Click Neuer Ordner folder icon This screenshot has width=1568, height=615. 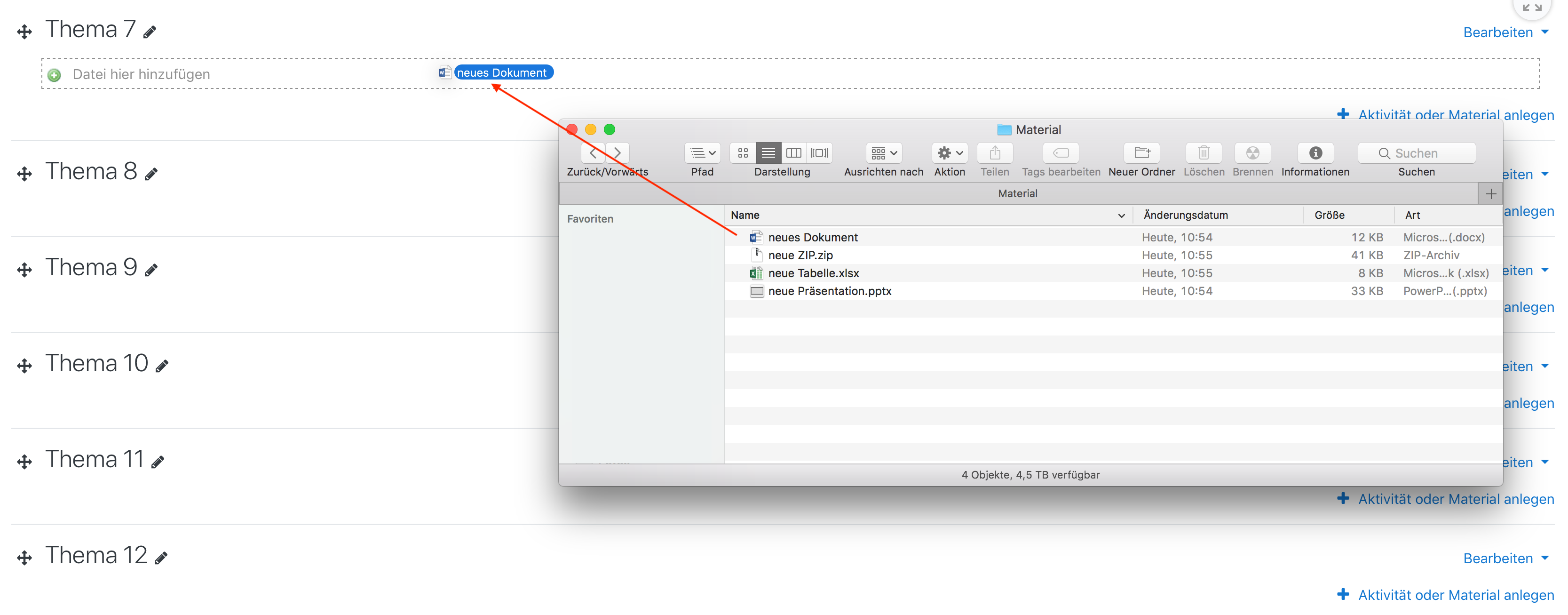tap(1141, 153)
